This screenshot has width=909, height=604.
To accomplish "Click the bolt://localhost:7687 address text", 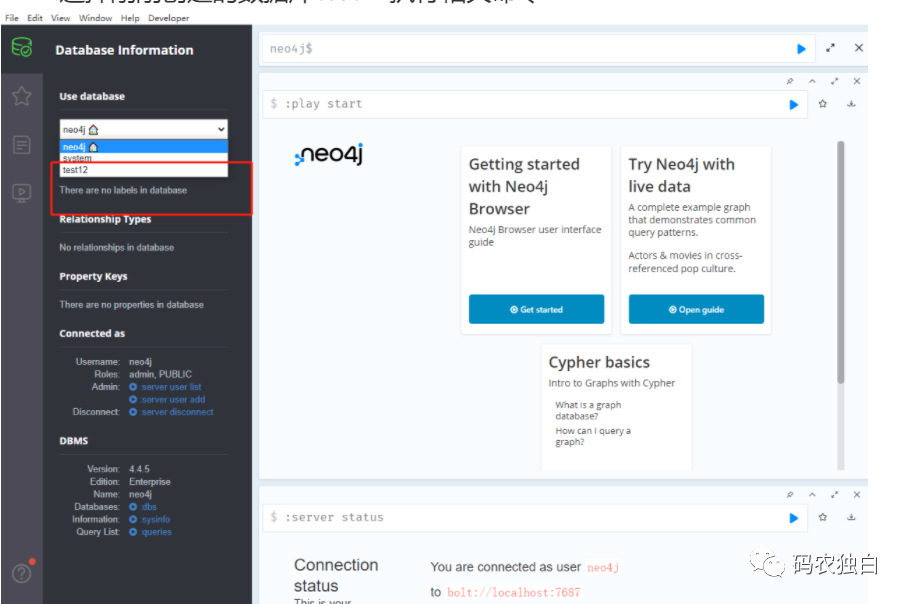I will [x=514, y=592].
